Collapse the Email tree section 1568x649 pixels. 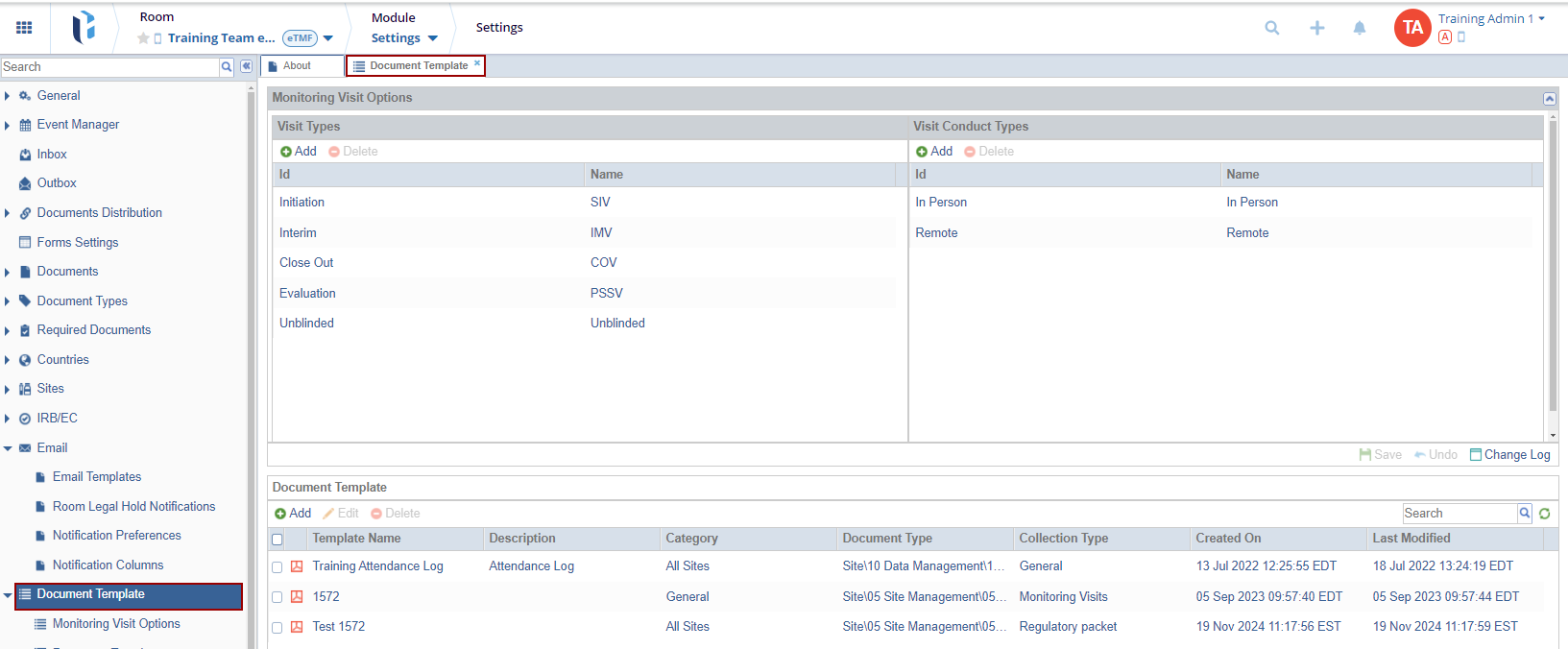click(8, 448)
